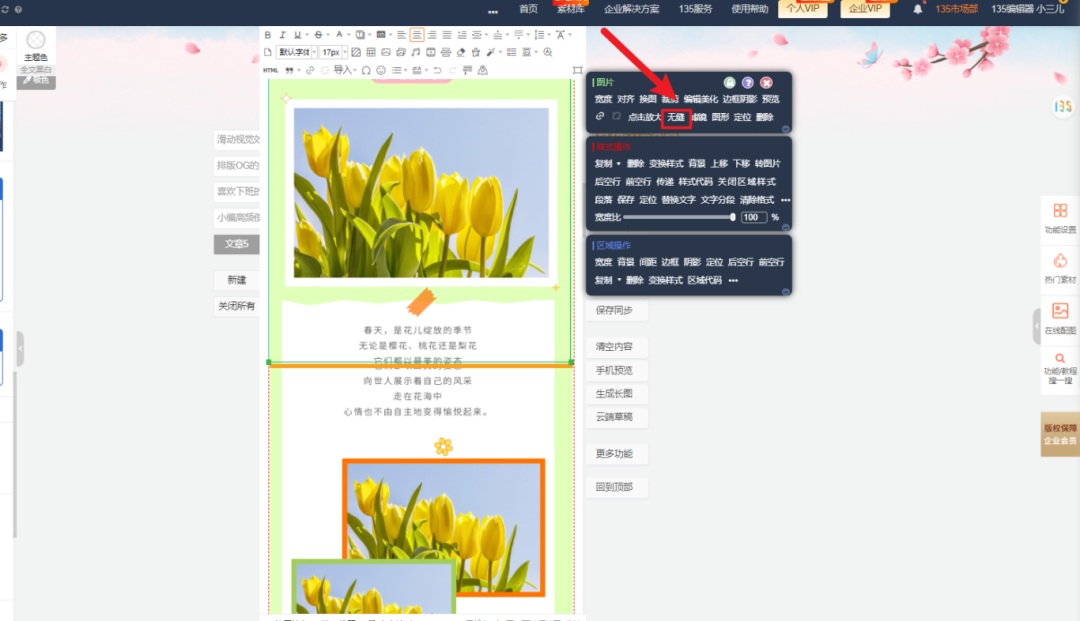Click the new blank document icon
The height and width of the screenshot is (621, 1080).
point(267,52)
